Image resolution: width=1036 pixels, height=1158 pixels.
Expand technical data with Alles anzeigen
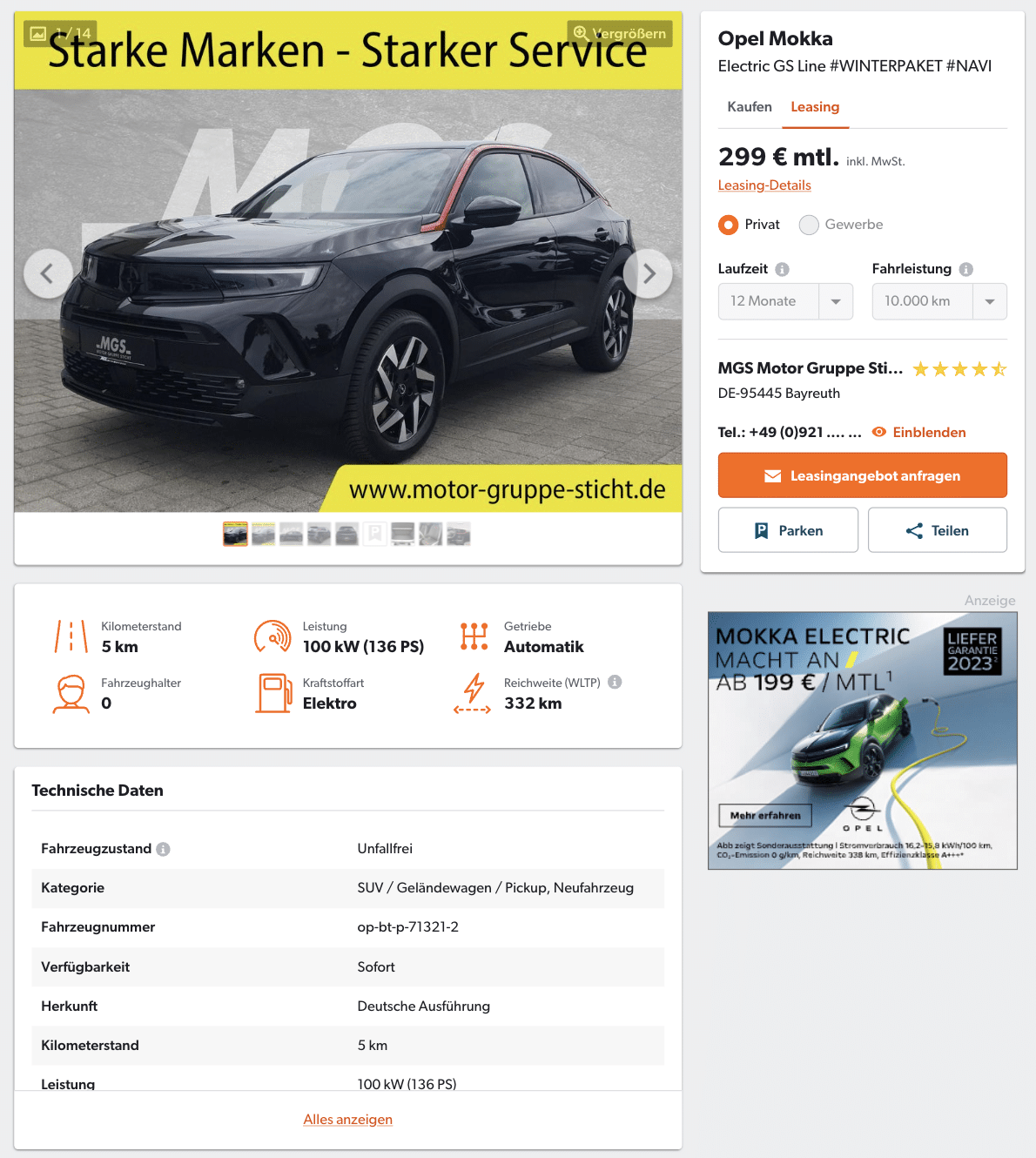pyautogui.click(x=347, y=1120)
